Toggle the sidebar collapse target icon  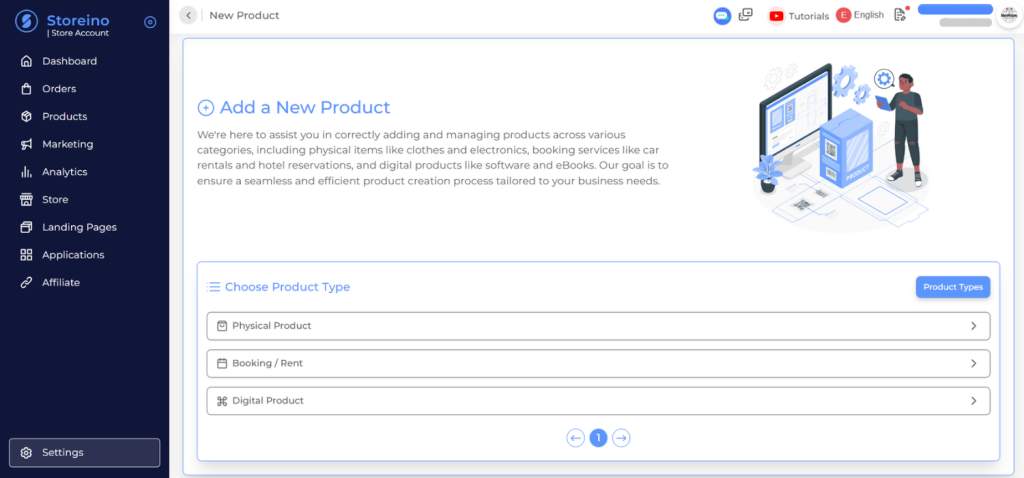150,22
